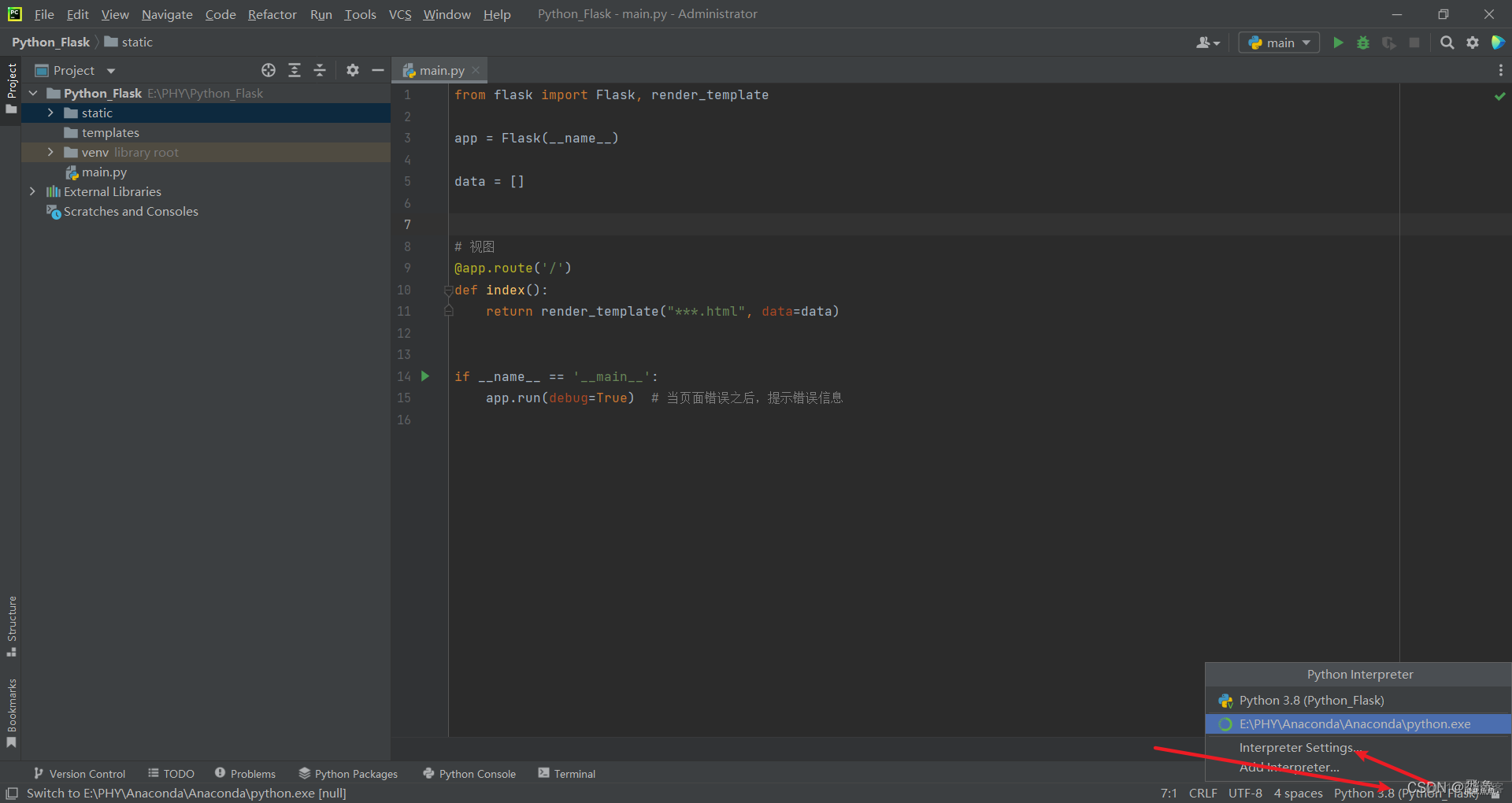Open the Project side tool tab
The image size is (1512, 803).
point(11,87)
